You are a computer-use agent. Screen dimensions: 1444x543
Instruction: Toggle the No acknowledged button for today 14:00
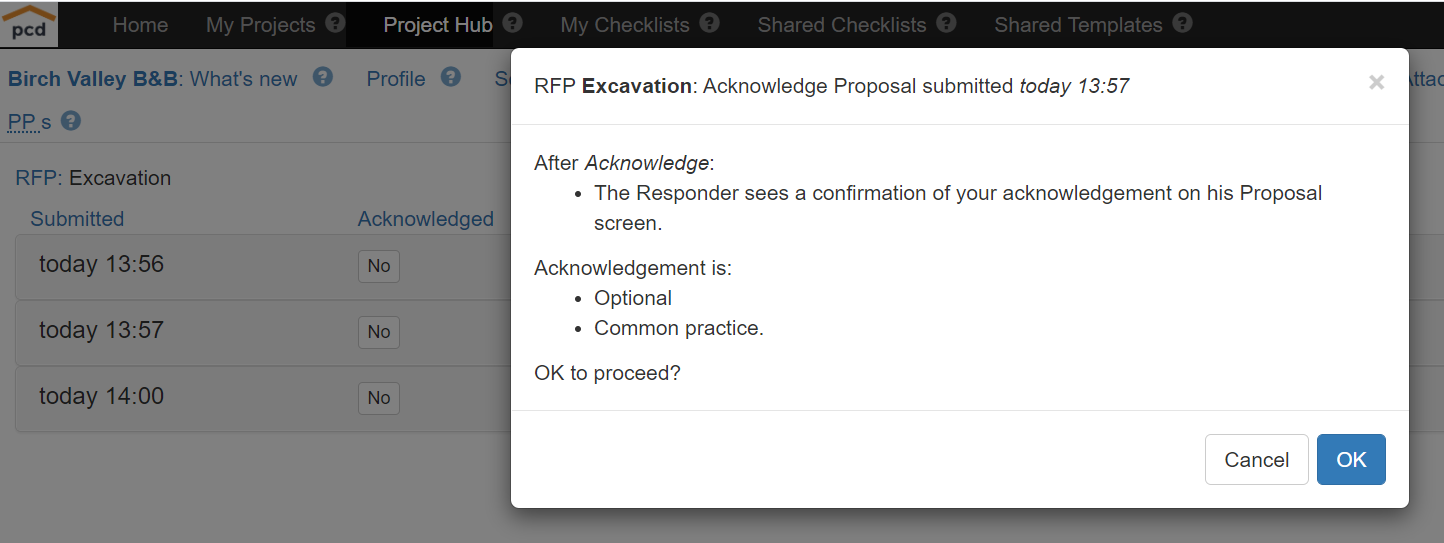379,398
